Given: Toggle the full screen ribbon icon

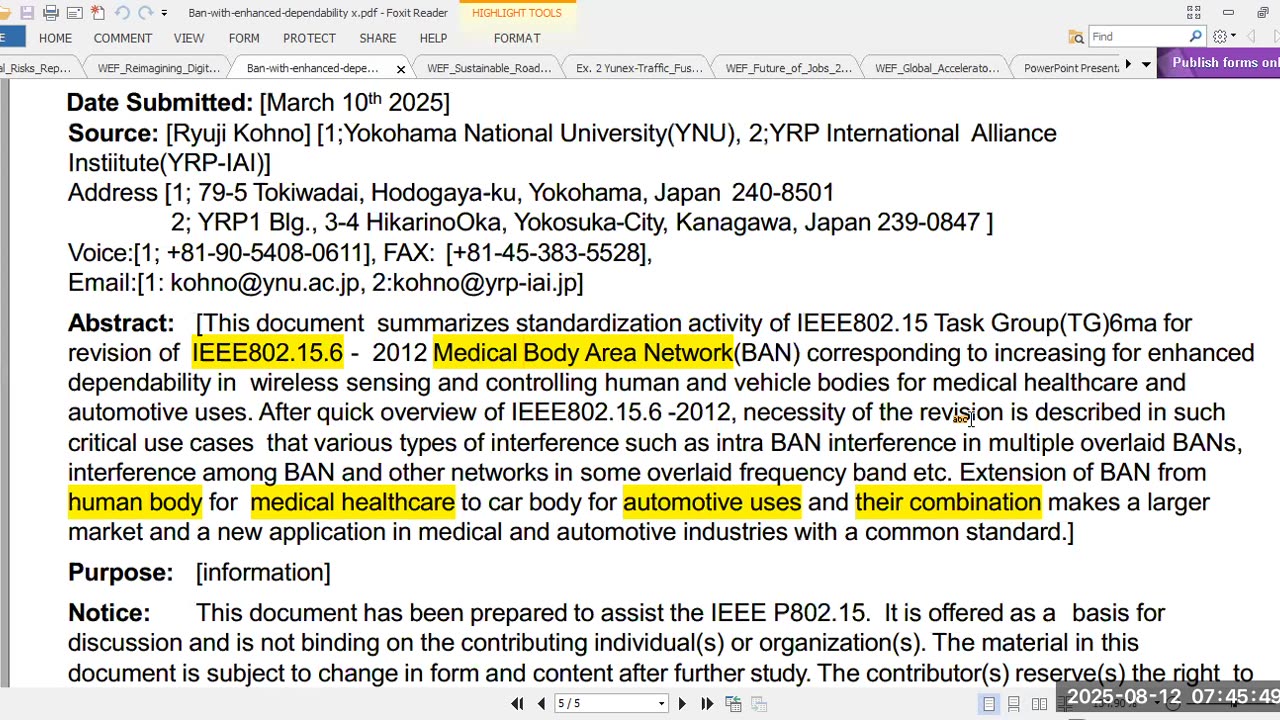Looking at the screenshot, I should (1193, 12).
